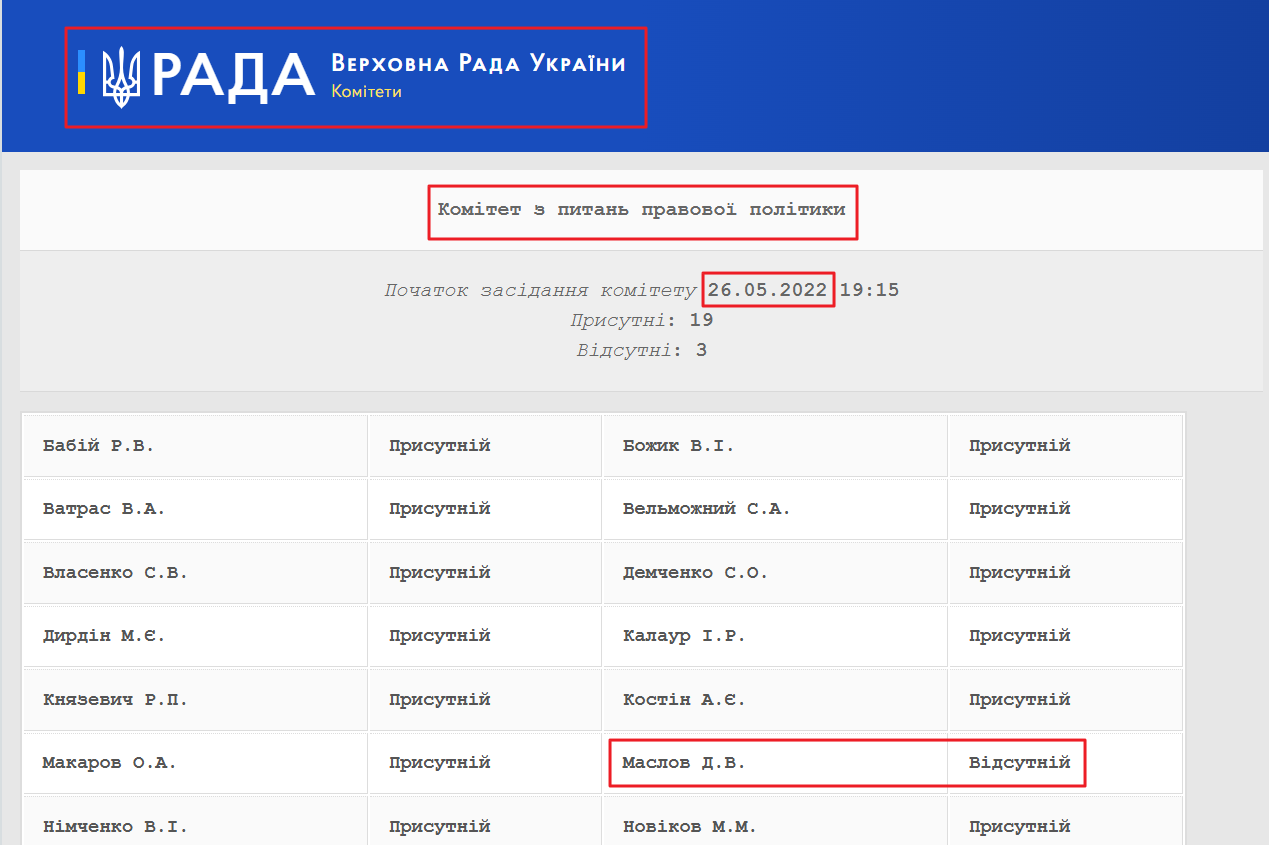Select the name Дирдін М.Є.

[104, 635]
